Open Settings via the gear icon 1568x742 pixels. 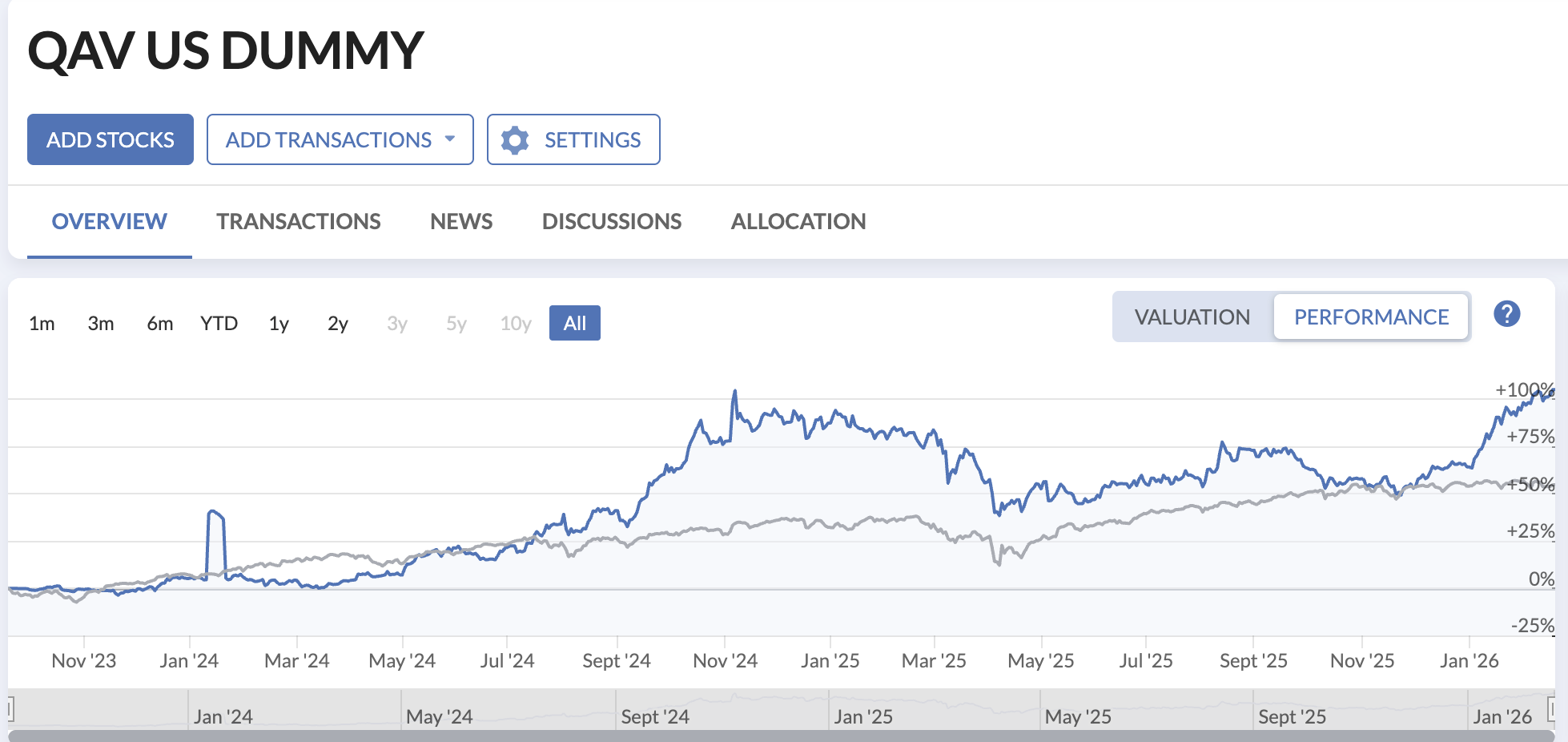[573, 139]
